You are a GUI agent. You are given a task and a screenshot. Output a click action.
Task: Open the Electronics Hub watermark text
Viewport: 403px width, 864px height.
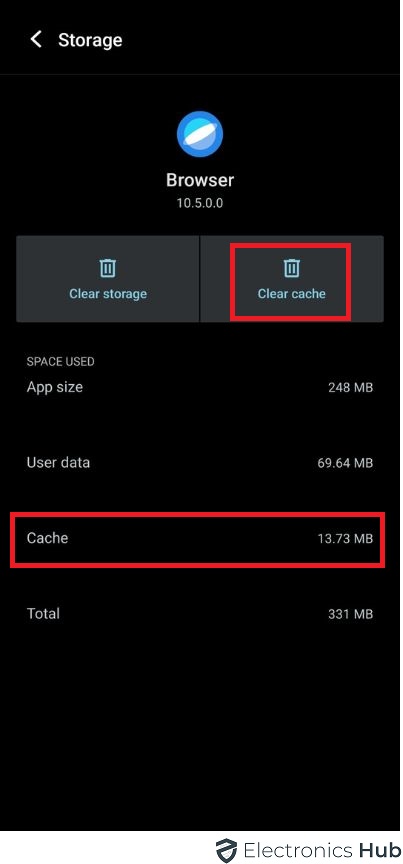click(322, 850)
